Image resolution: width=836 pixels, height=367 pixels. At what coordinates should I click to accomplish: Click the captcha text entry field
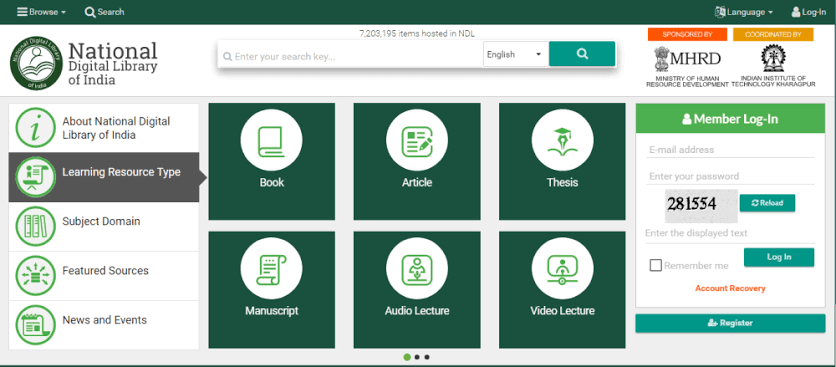(x=730, y=234)
